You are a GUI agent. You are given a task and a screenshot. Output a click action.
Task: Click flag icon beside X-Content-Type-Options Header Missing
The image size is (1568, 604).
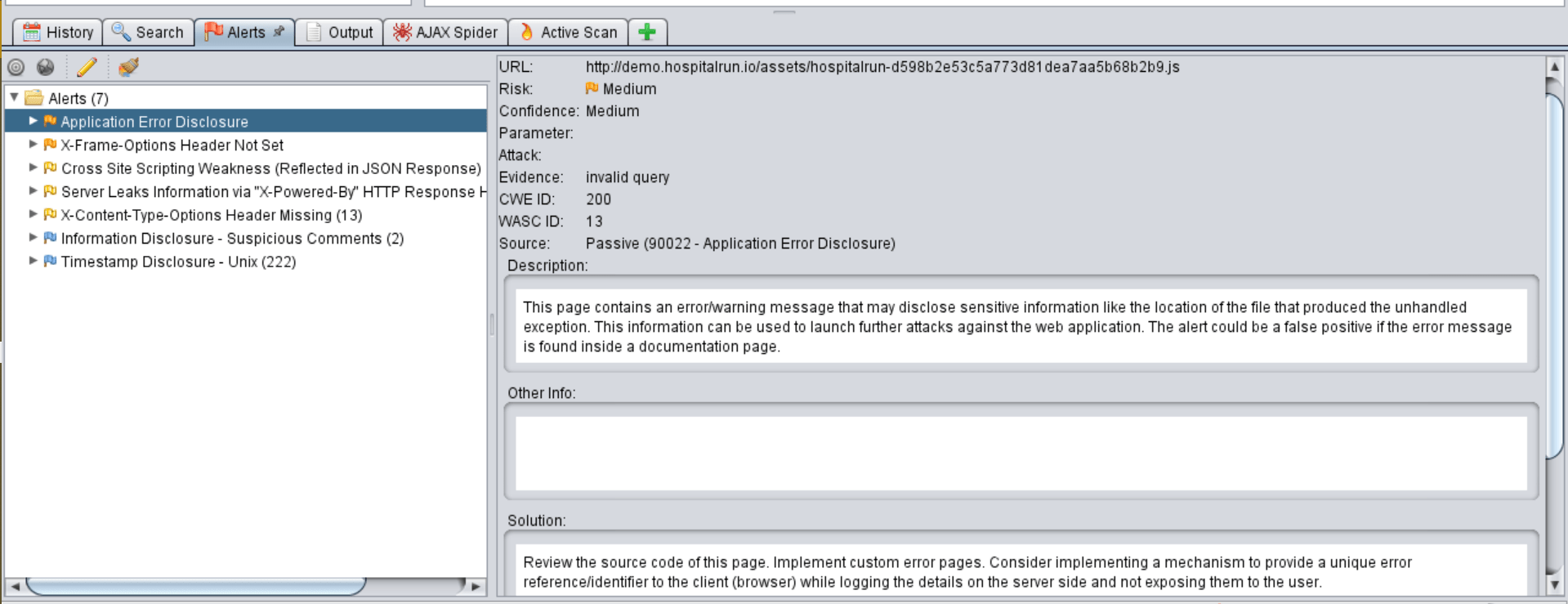tap(50, 214)
